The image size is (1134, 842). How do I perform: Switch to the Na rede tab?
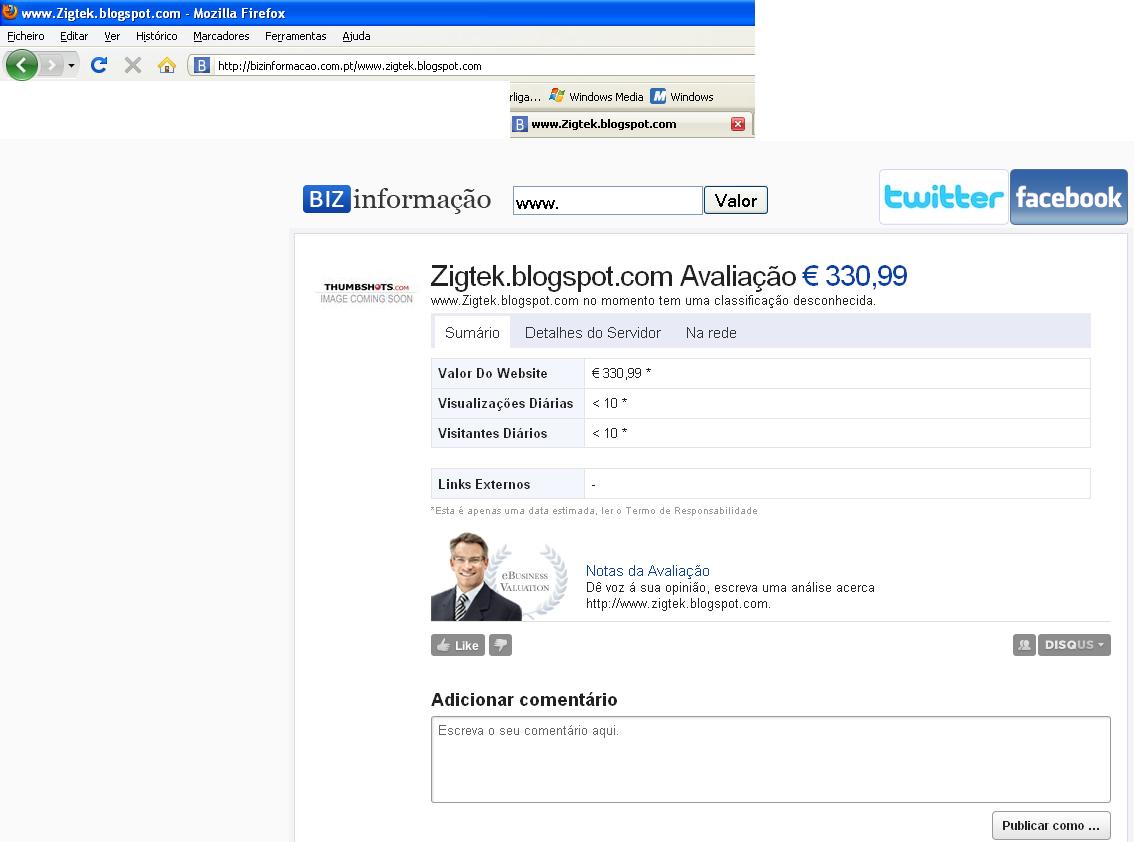click(711, 333)
